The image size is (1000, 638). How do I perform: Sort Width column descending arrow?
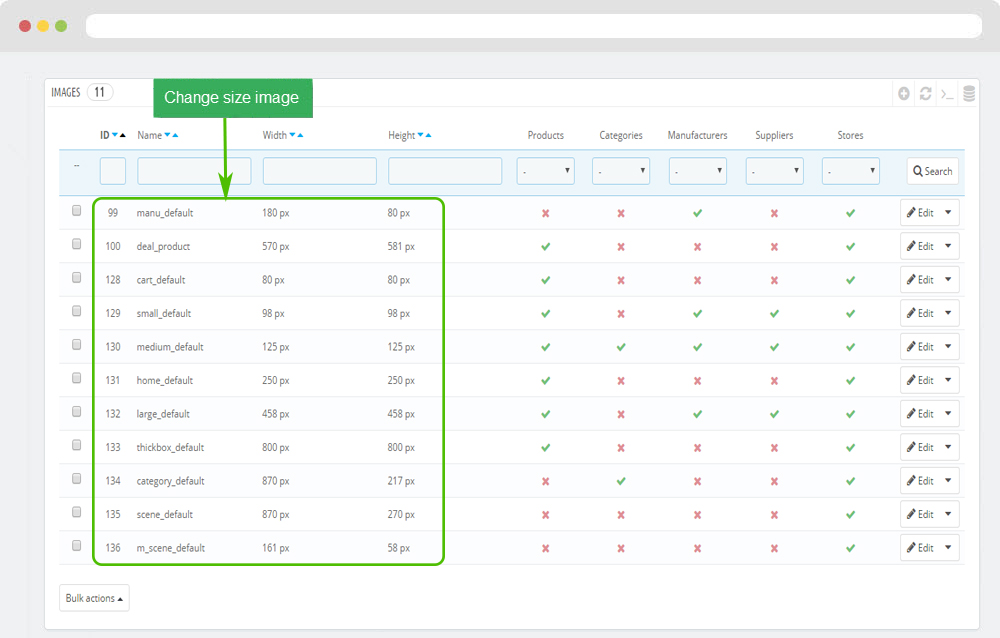click(x=293, y=135)
